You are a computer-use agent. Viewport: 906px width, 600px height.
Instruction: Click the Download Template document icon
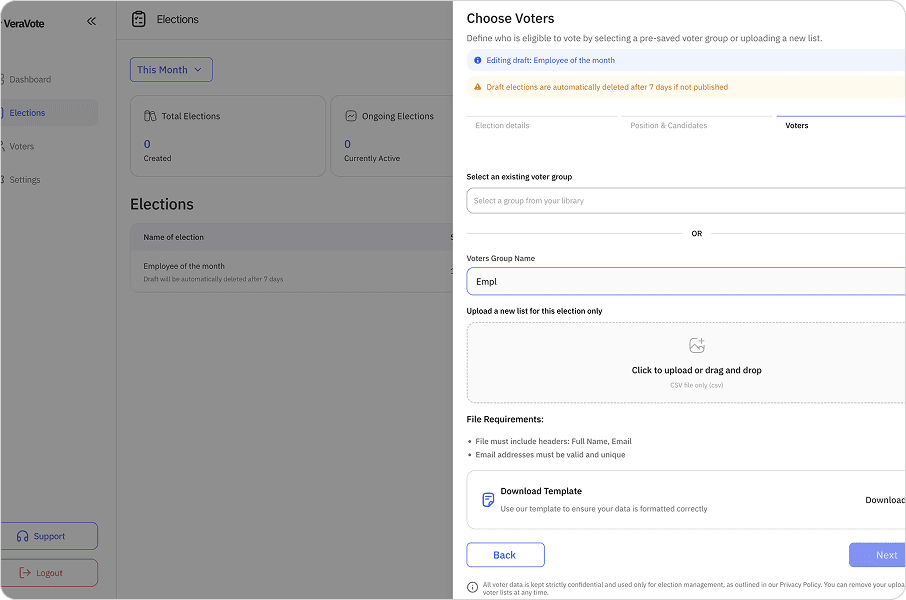click(x=487, y=498)
